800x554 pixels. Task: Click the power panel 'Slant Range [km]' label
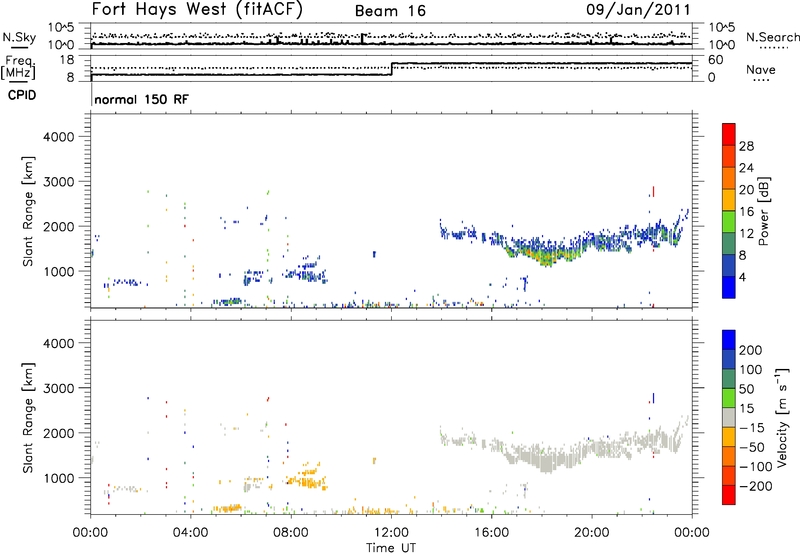point(28,211)
